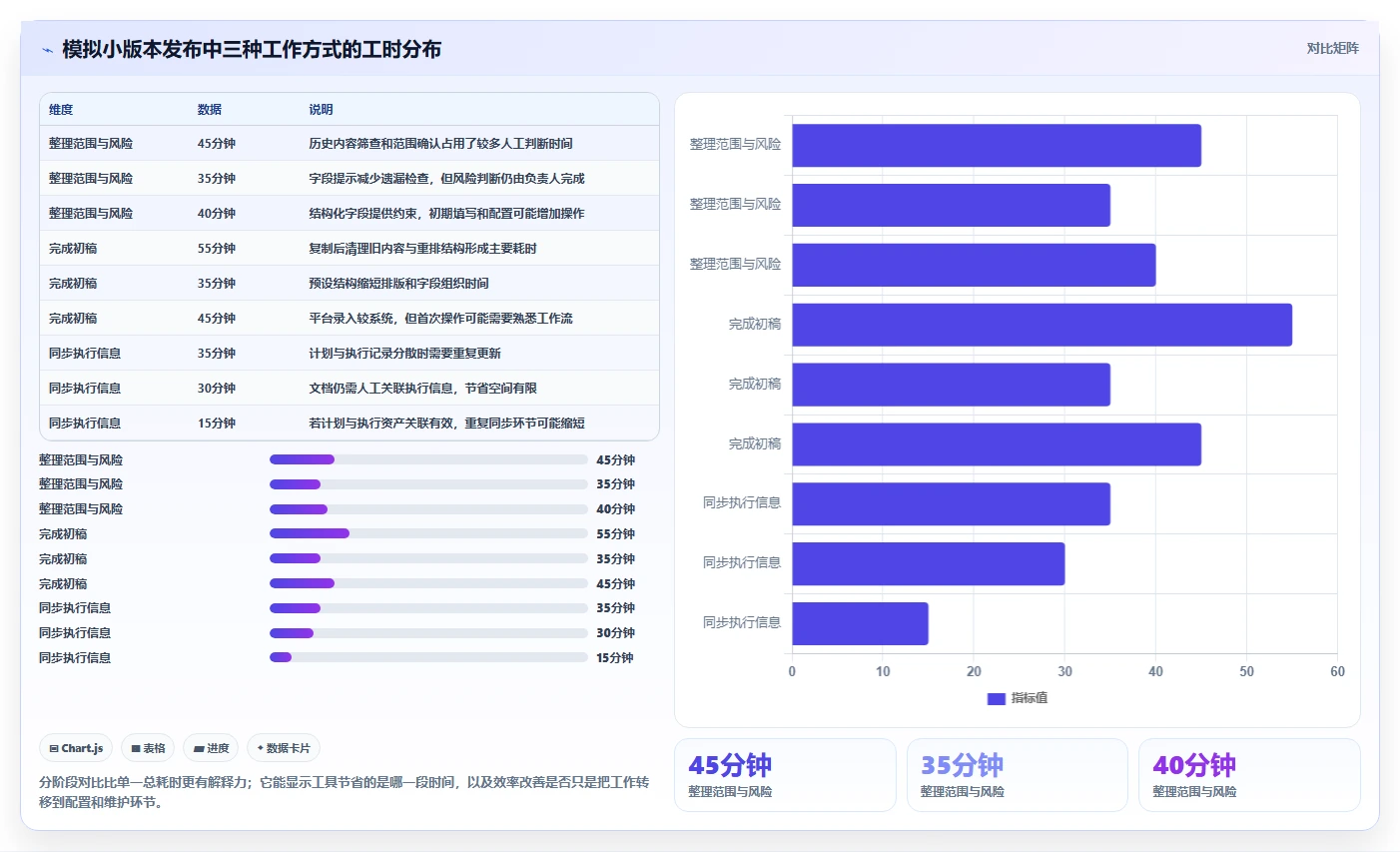This screenshot has height=852, width=1400.
Task: Click the progress bar labeled 40分钟
Action: tap(428, 509)
